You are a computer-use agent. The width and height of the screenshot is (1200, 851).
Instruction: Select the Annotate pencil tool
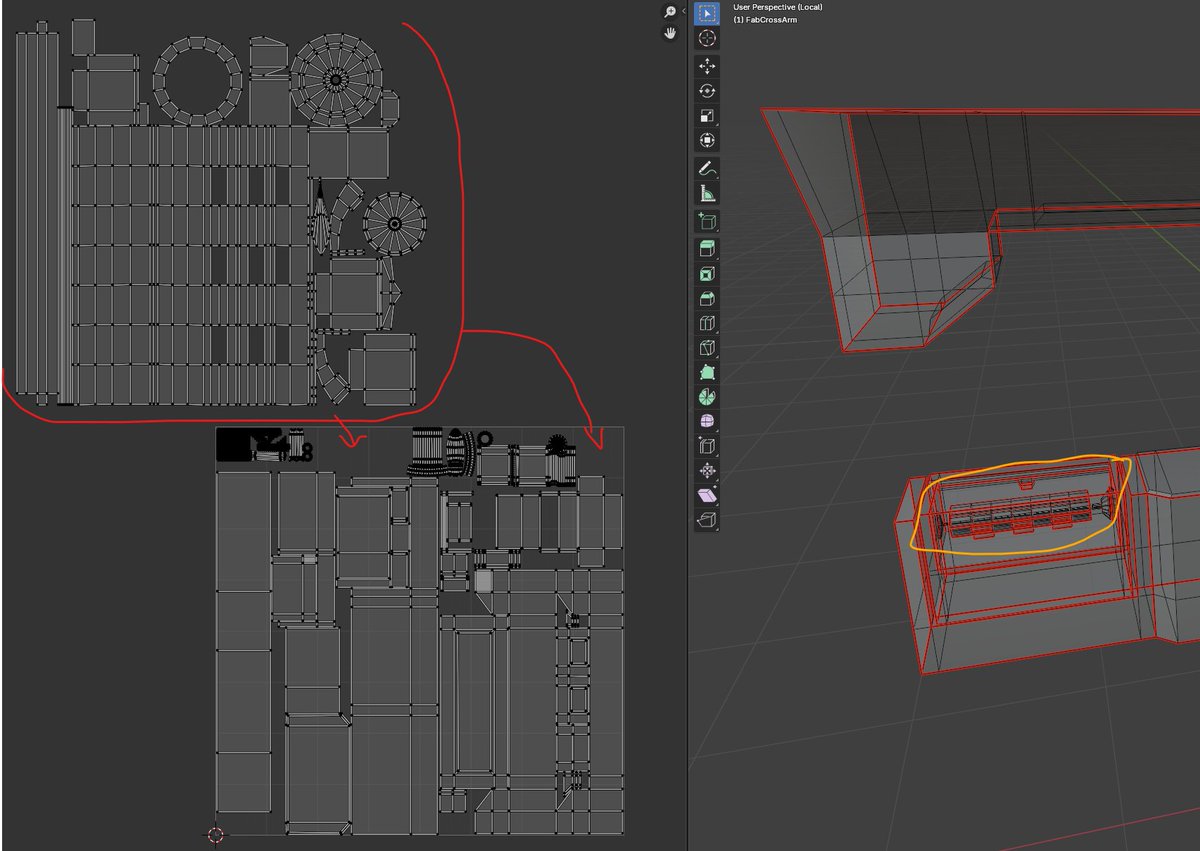click(707, 170)
